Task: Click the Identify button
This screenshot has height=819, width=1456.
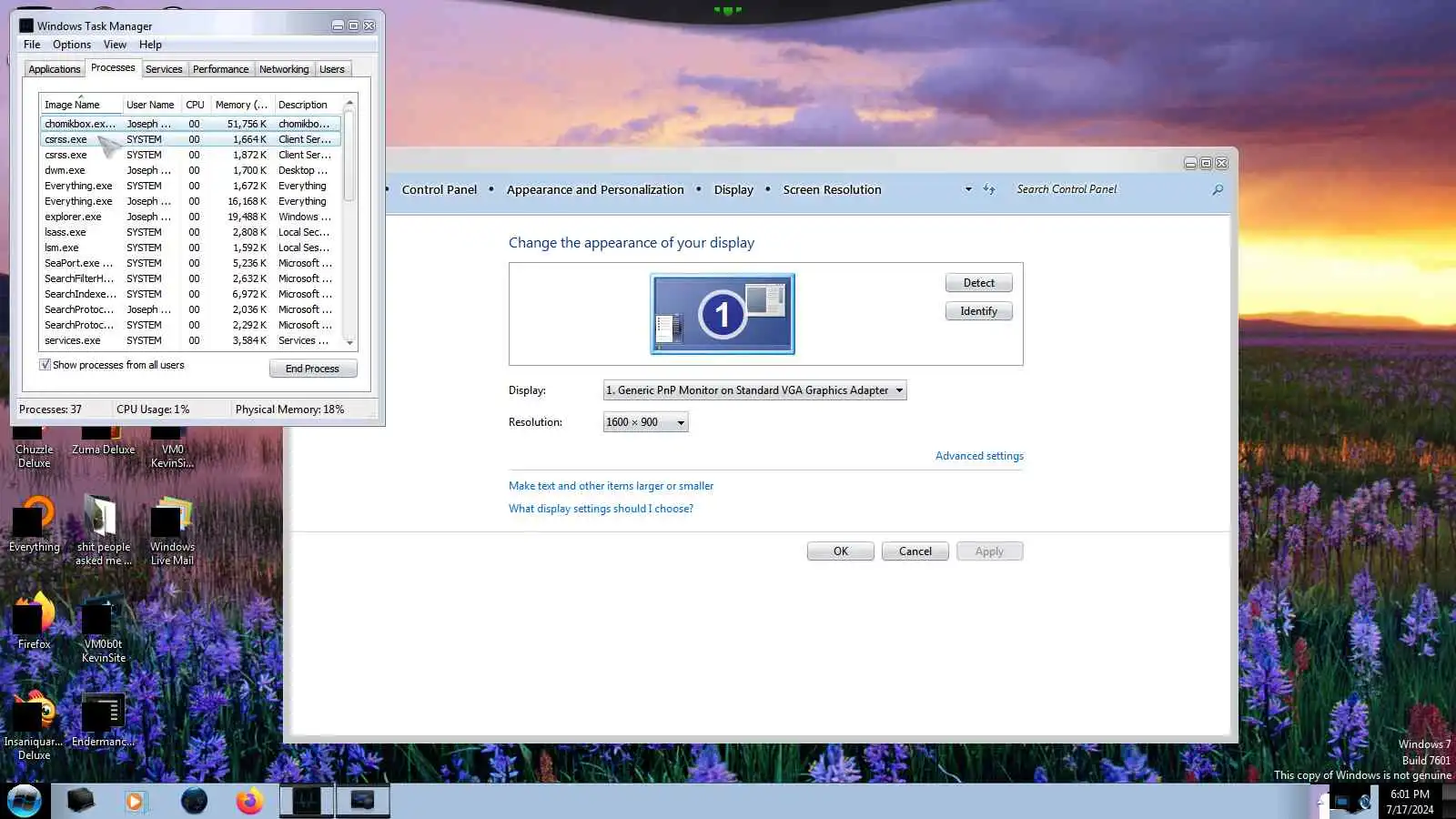Action: point(979,311)
